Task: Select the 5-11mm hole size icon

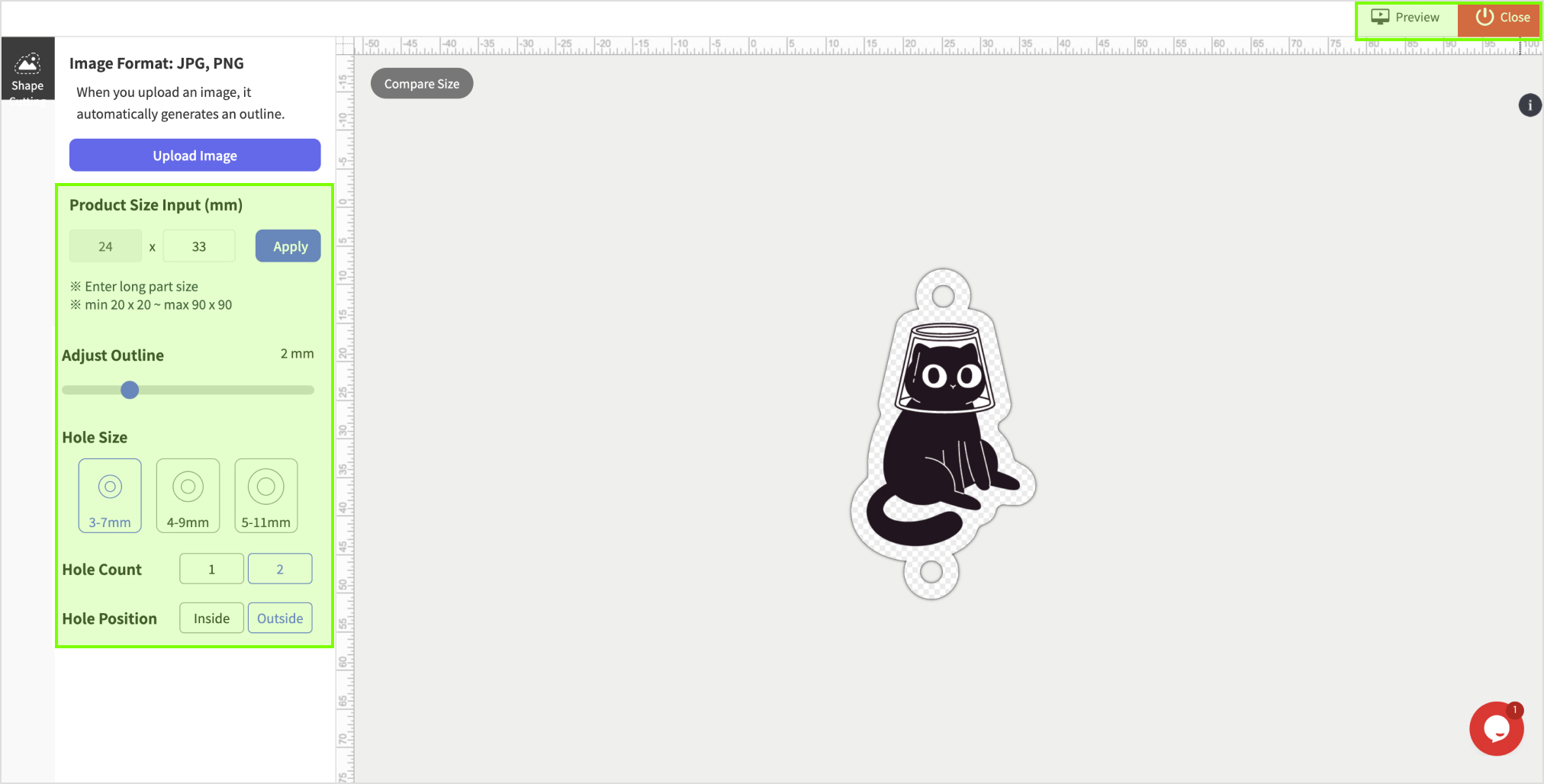Action: (x=265, y=487)
